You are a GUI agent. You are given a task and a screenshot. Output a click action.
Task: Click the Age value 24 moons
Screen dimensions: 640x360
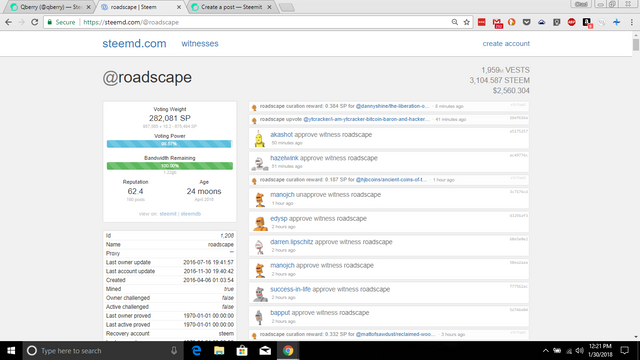pos(204,191)
